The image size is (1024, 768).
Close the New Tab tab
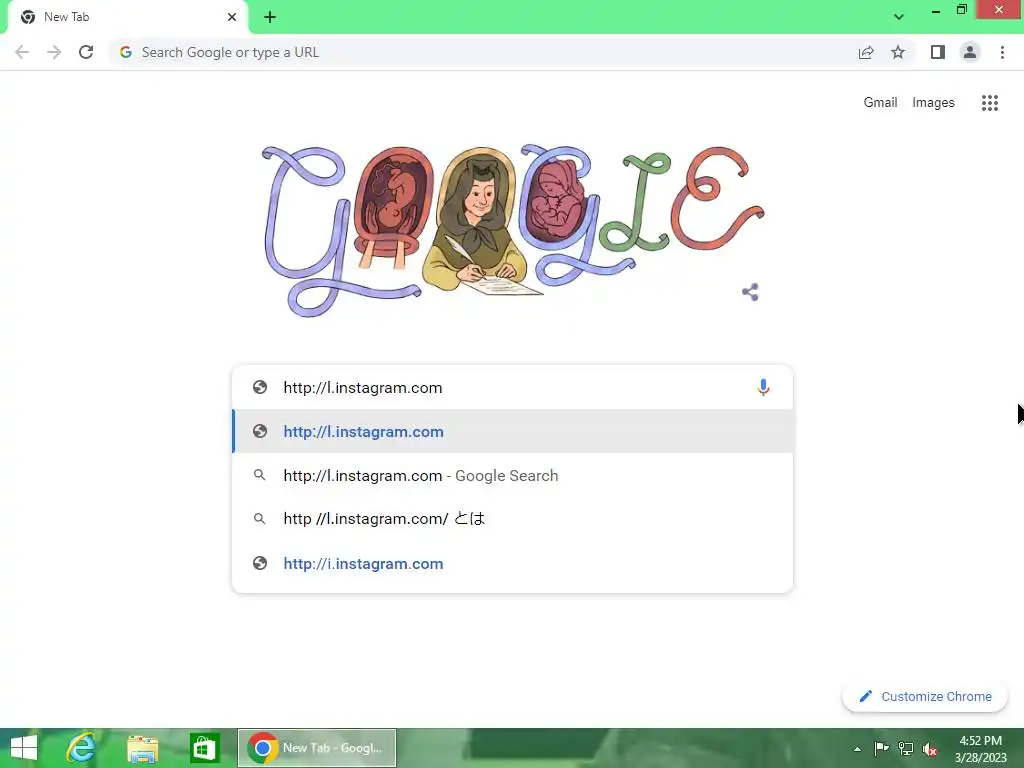(232, 17)
